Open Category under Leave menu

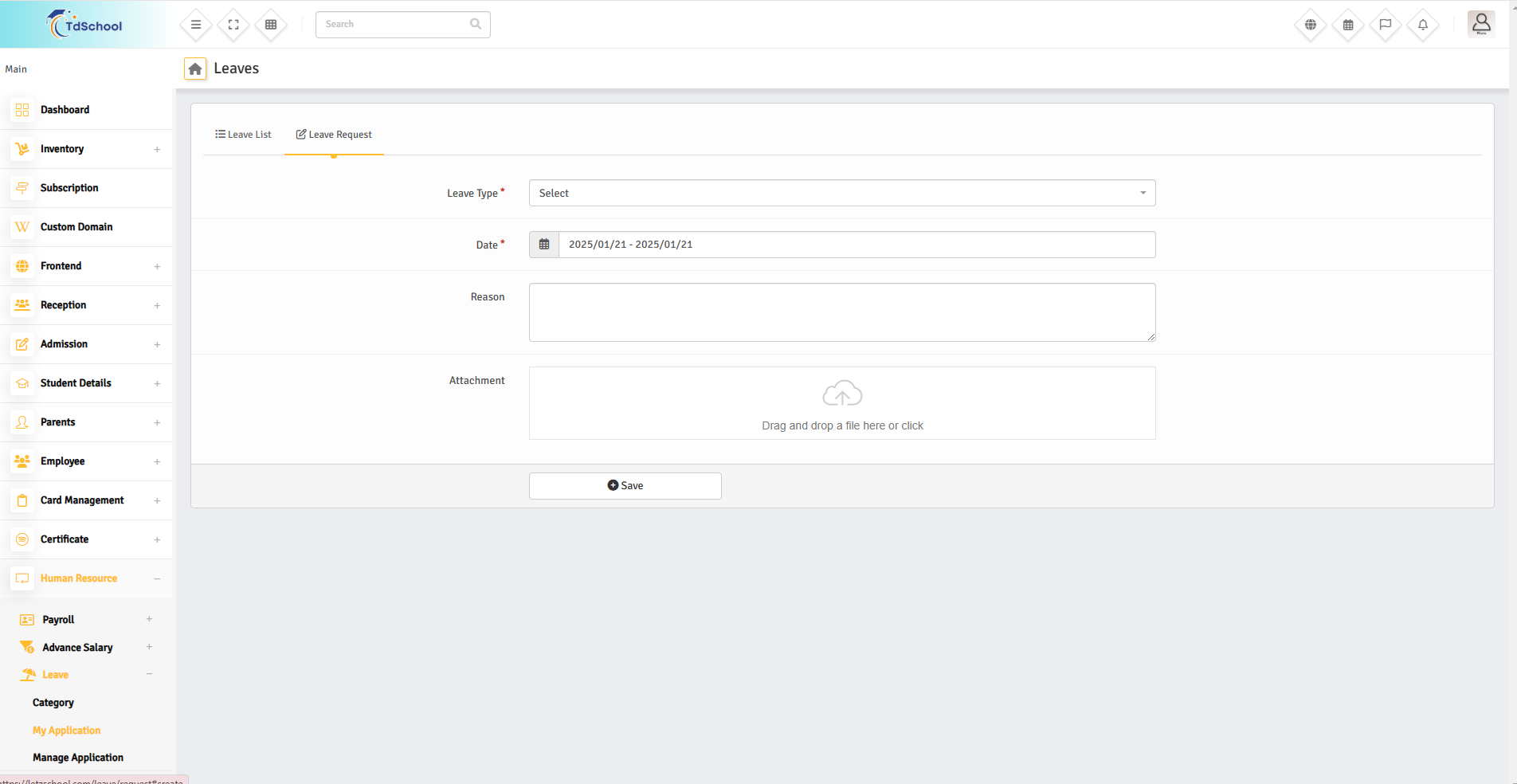point(53,703)
